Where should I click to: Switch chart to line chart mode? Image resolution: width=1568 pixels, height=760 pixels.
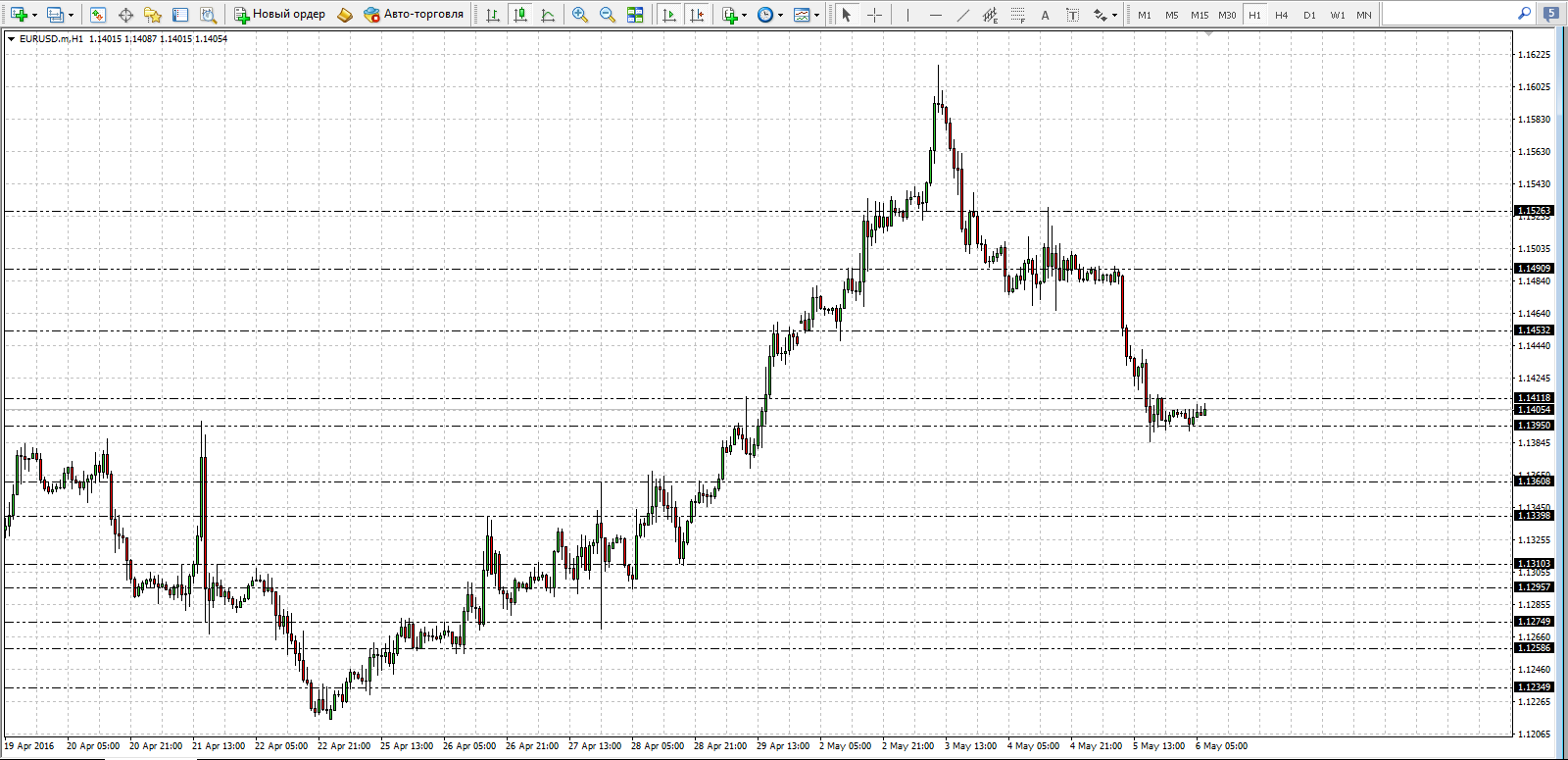tap(548, 15)
